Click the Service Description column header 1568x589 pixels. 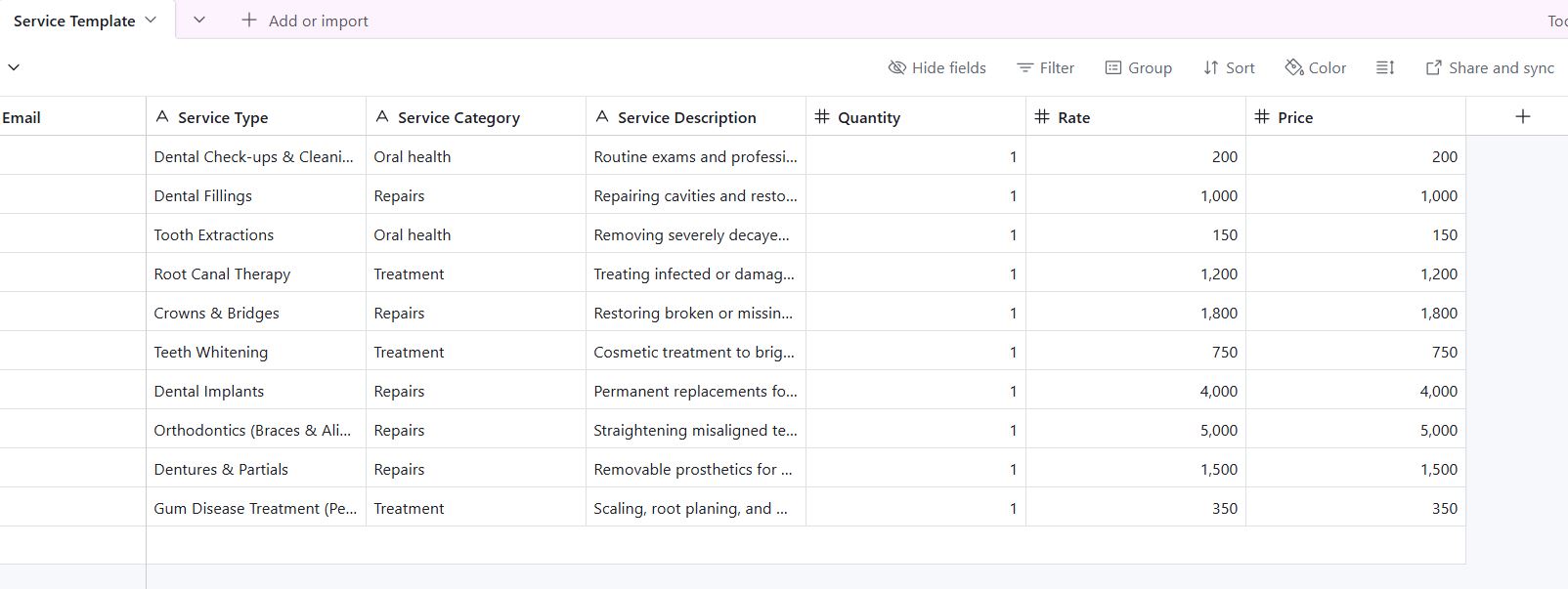click(686, 117)
